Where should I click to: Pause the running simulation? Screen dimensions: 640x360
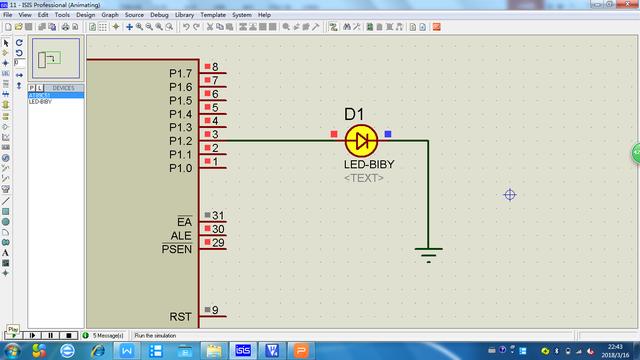(x=51, y=336)
